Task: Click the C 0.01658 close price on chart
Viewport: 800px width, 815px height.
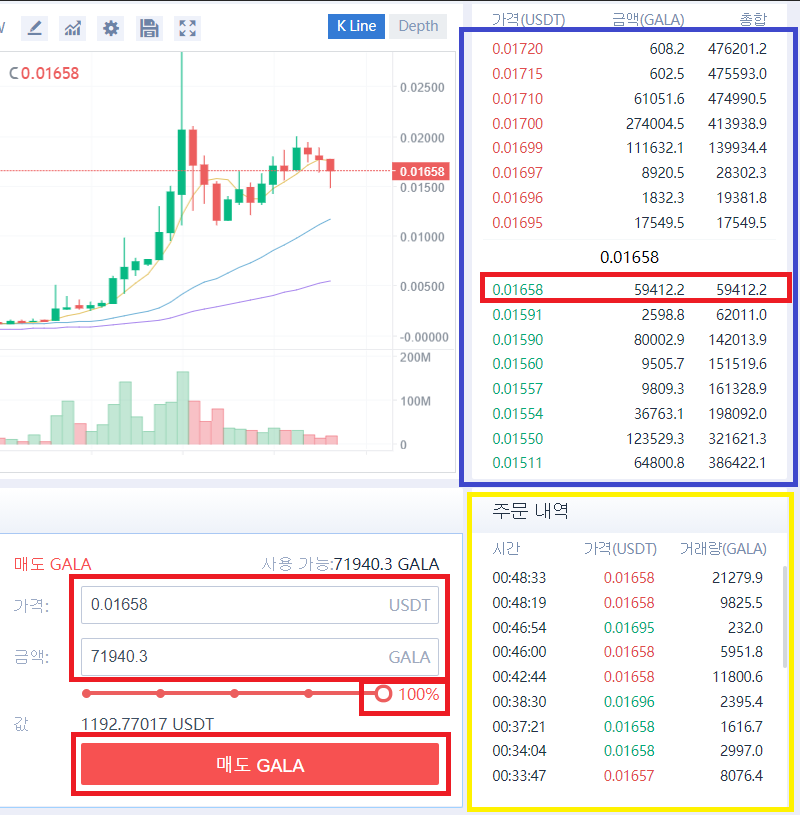Action: tap(44, 73)
